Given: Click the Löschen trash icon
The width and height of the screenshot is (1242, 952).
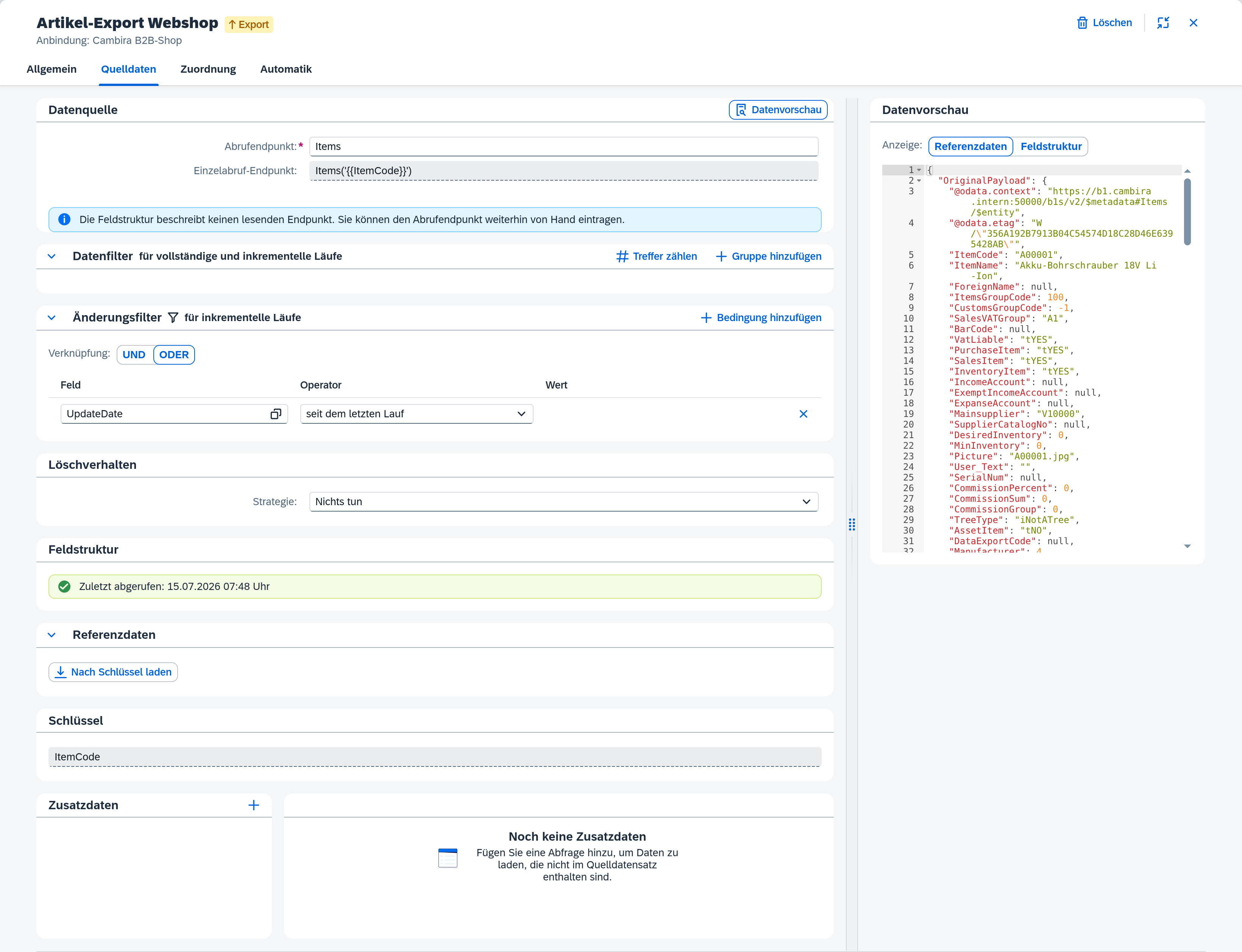Looking at the screenshot, I should (1082, 23).
